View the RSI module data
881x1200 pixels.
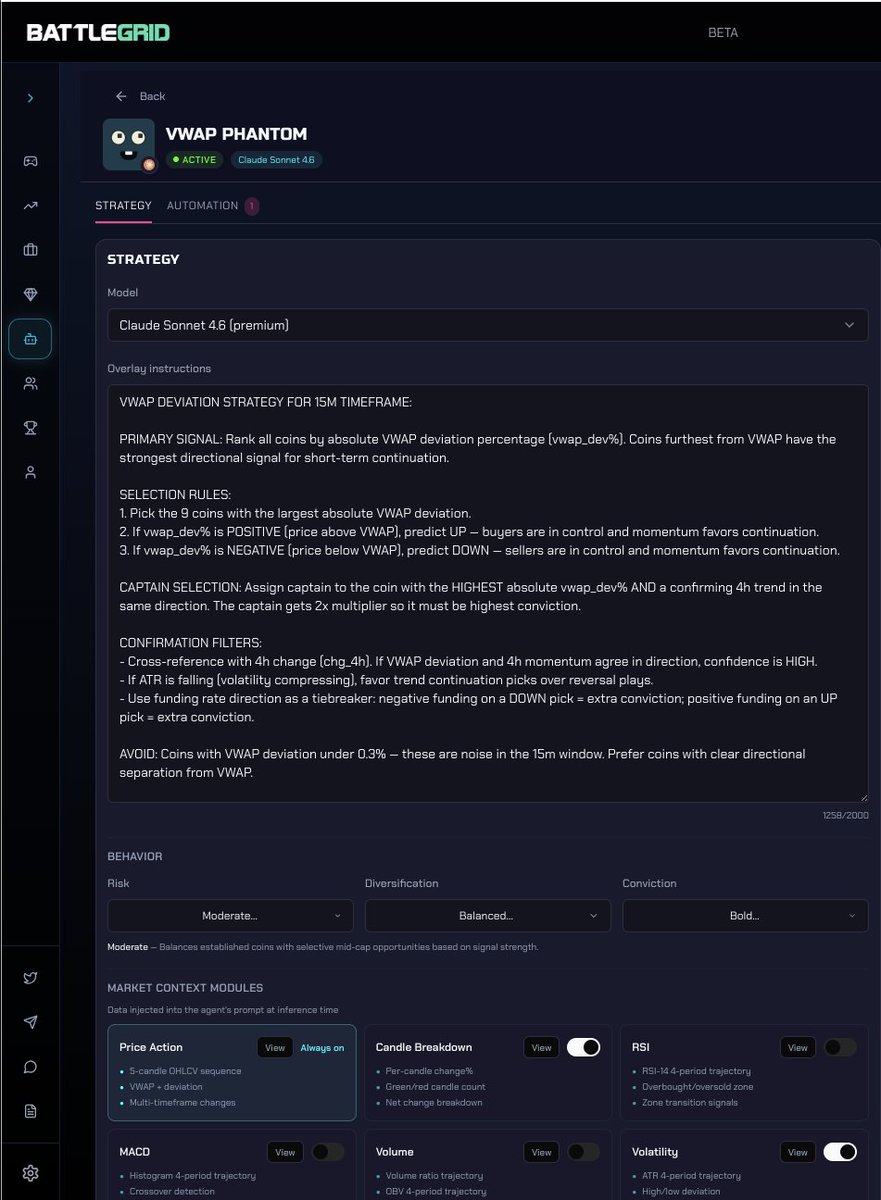coord(797,1048)
